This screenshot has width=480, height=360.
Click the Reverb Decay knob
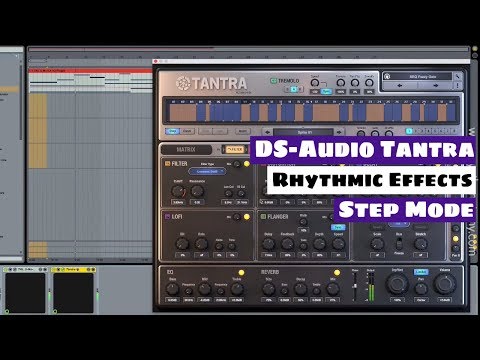coord(300,289)
